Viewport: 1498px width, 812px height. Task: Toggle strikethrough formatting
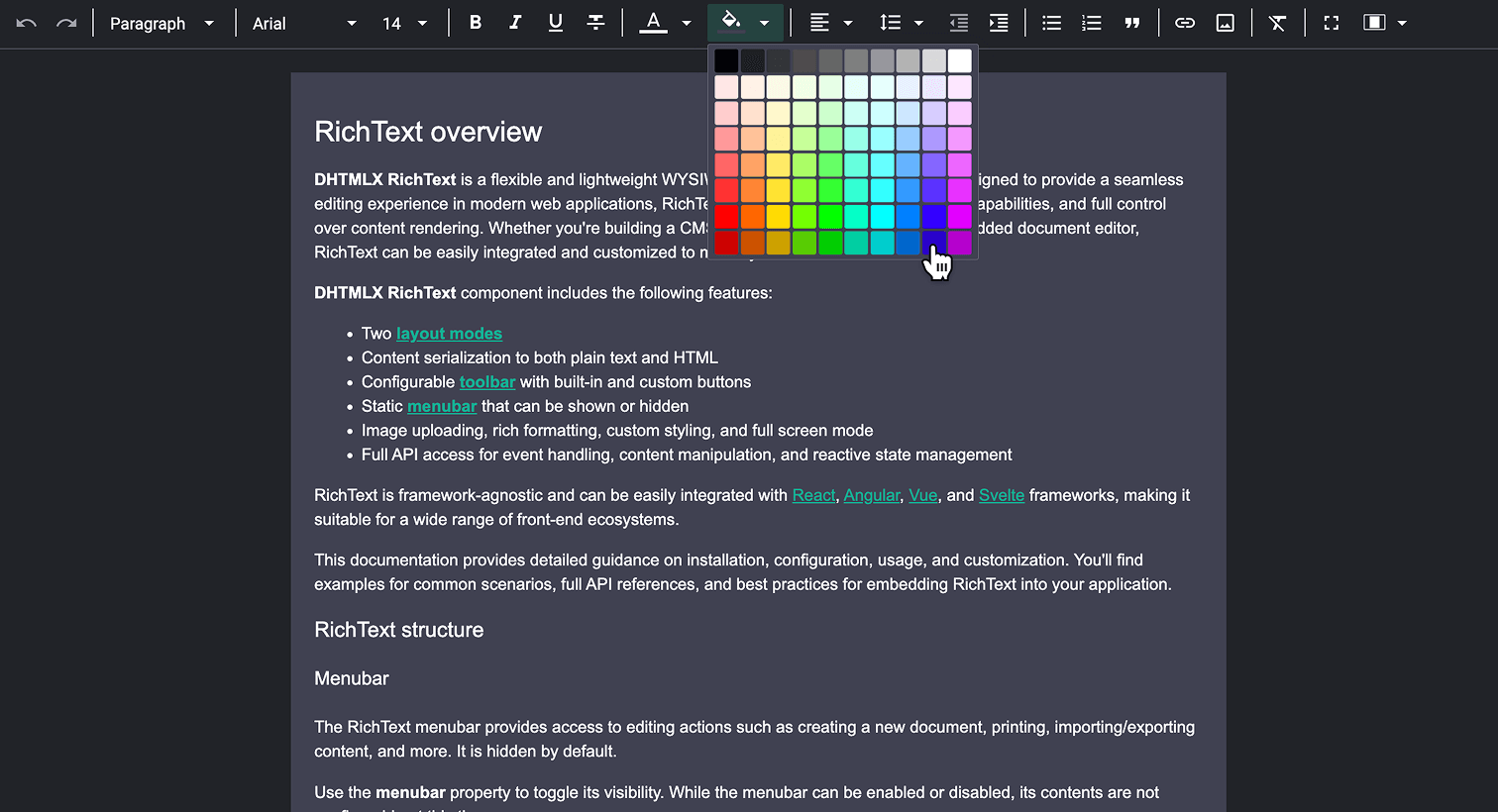pyautogui.click(x=595, y=23)
